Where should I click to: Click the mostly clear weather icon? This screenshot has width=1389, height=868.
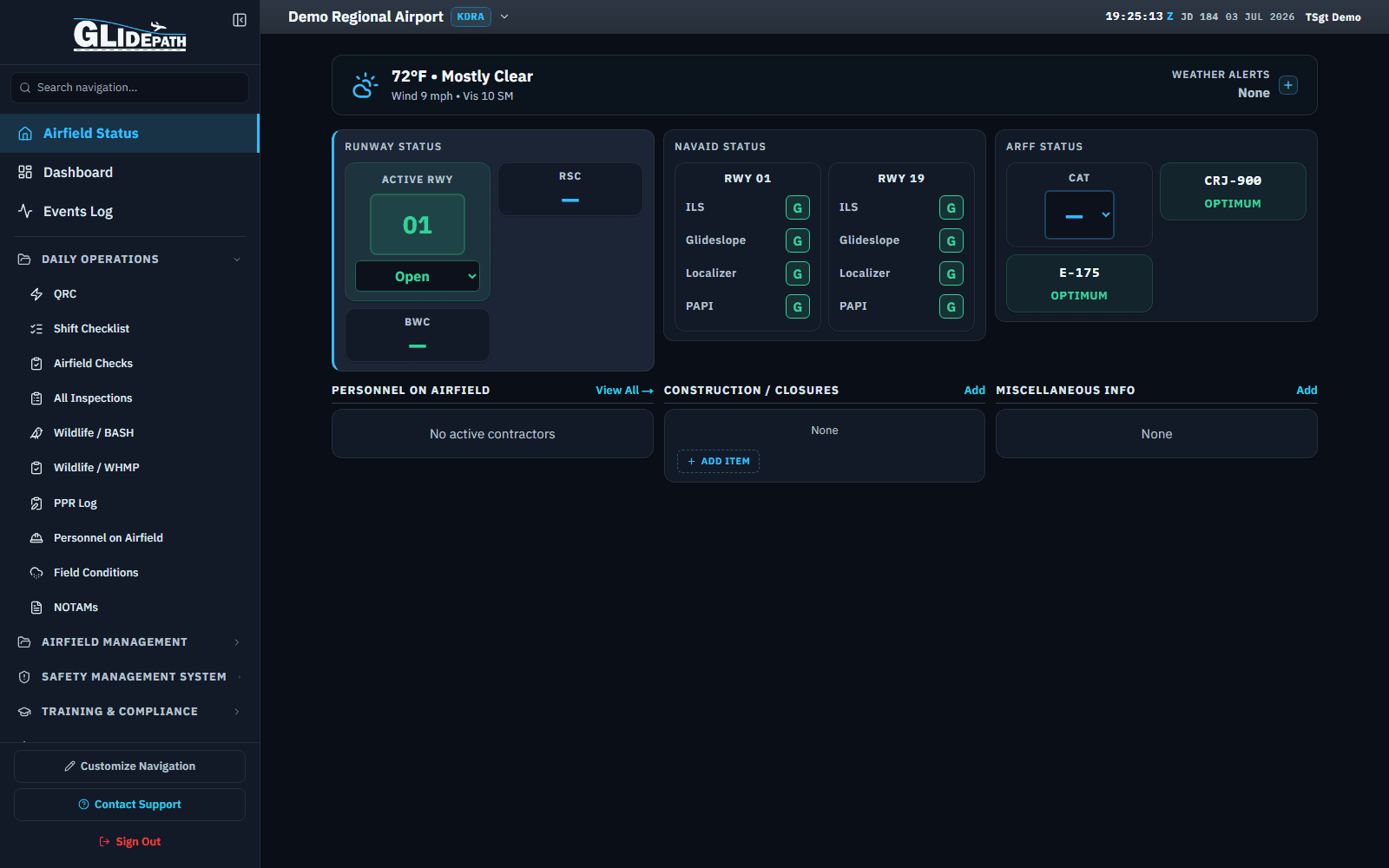point(365,85)
